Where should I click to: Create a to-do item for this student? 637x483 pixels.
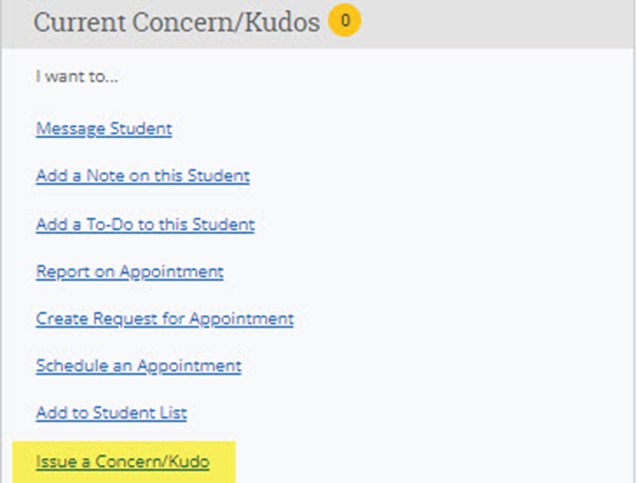[145, 224]
